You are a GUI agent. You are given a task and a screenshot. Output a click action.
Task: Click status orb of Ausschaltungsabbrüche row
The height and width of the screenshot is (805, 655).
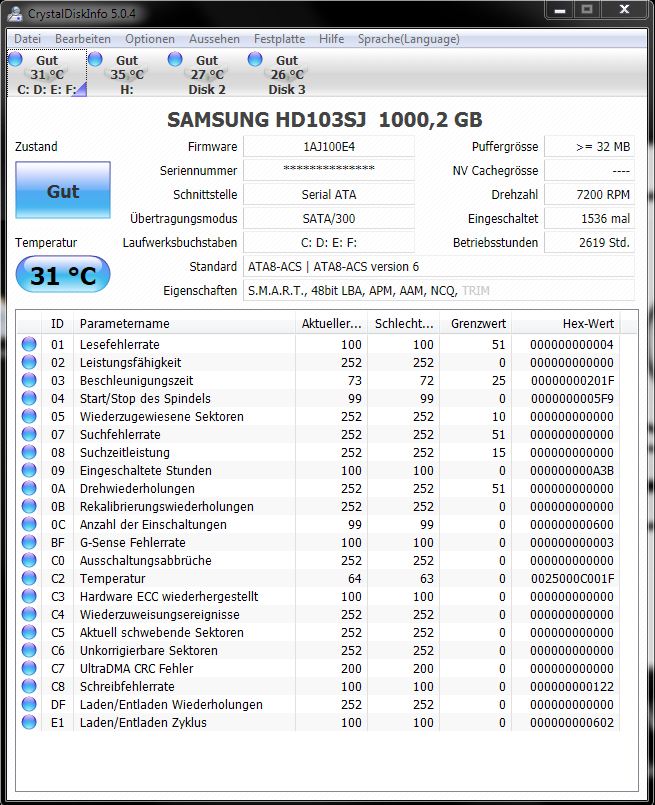(29, 560)
